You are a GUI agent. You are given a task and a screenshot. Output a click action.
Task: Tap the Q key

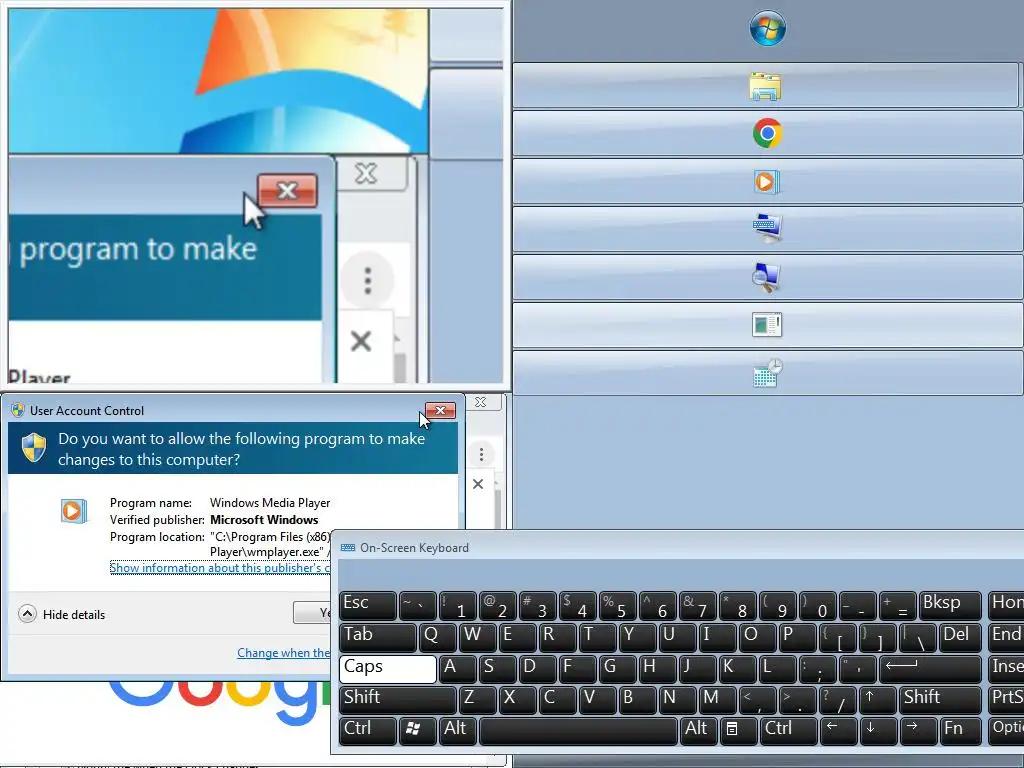pyautogui.click(x=437, y=637)
